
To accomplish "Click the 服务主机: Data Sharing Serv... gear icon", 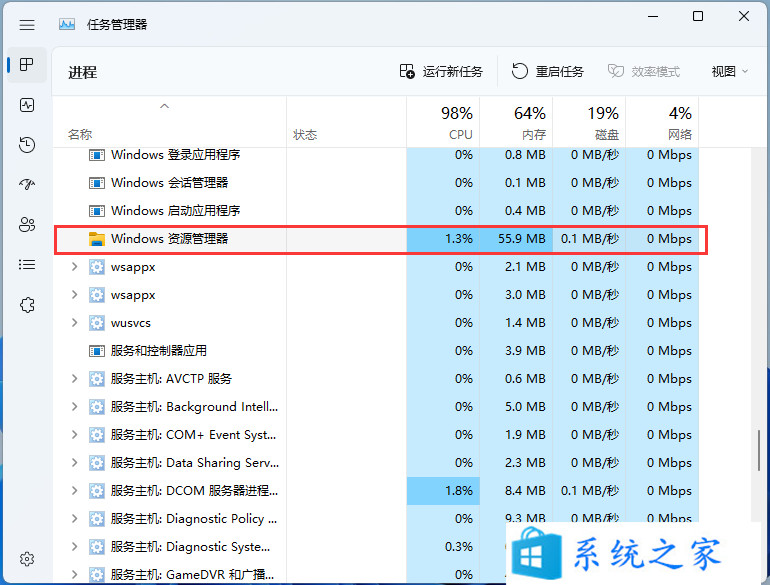I will tap(97, 463).
